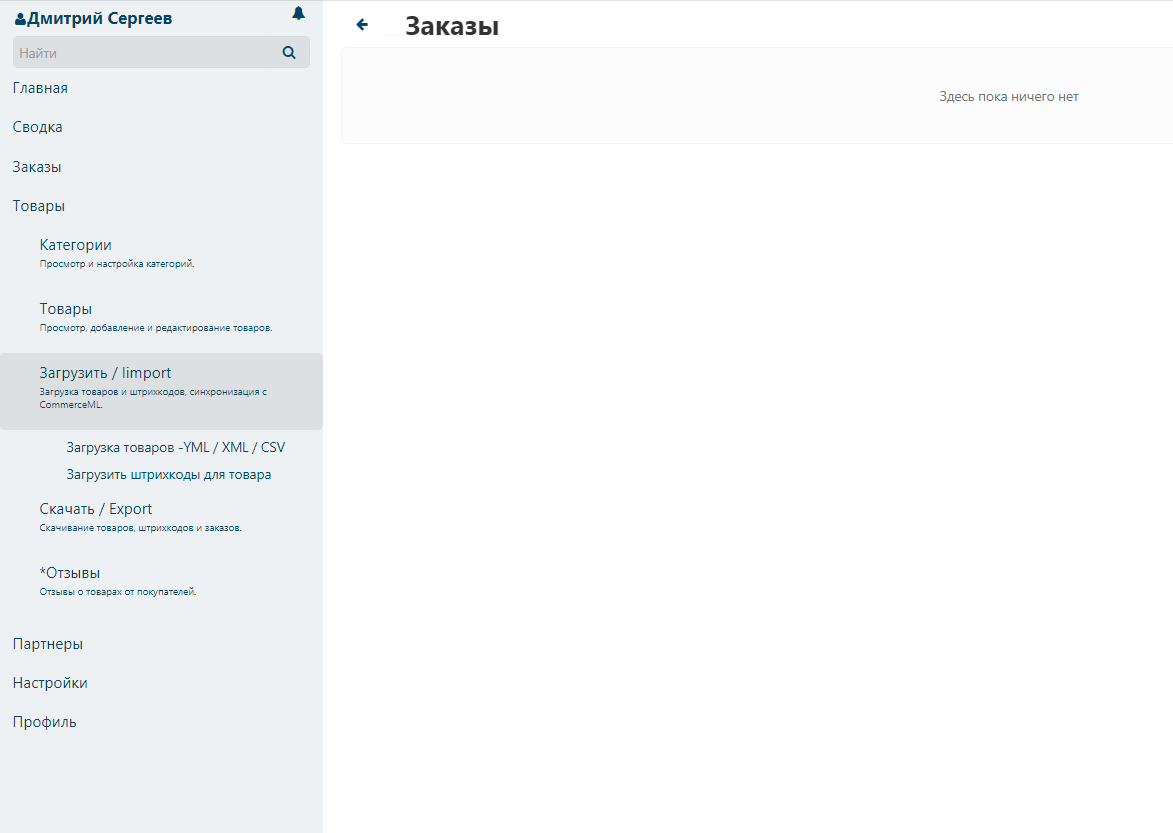The image size is (1173, 833).
Task: Click description Просмотр, добавление и редактирование товаров.
Action: click(156, 328)
